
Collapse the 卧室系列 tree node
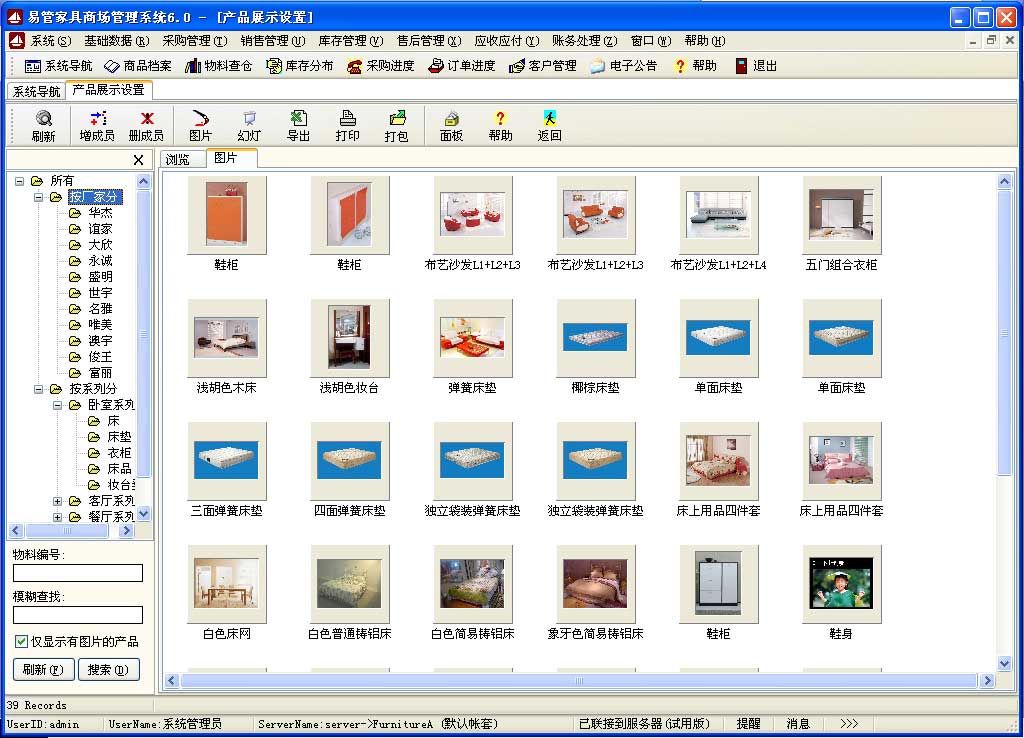[58, 405]
